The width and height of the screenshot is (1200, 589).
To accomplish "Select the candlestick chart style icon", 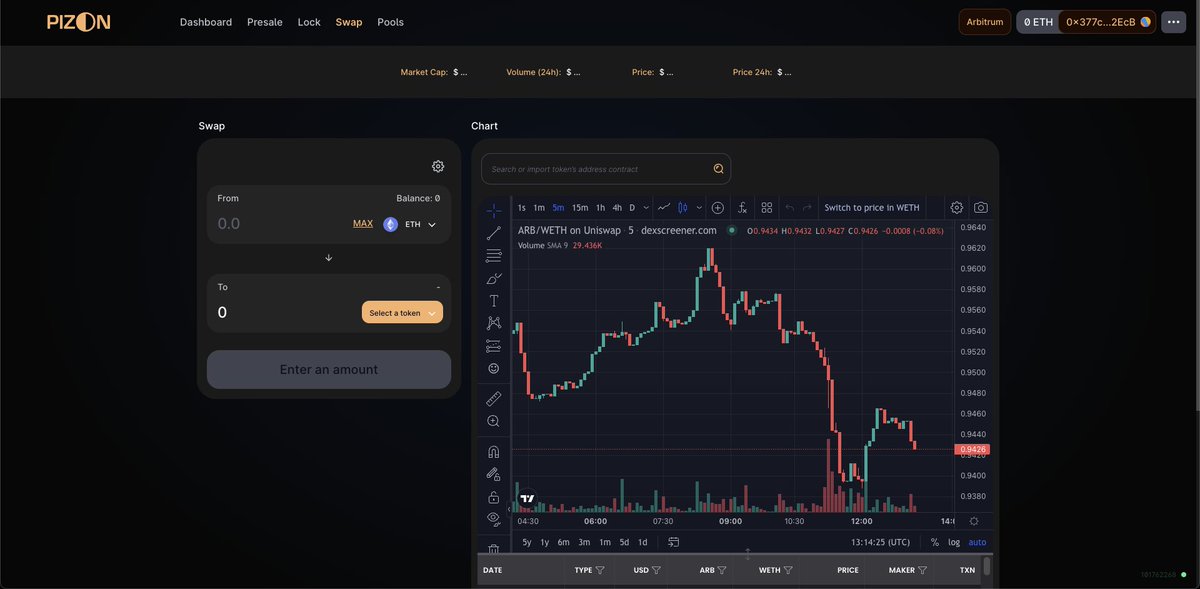I will [x=683, y=207].
